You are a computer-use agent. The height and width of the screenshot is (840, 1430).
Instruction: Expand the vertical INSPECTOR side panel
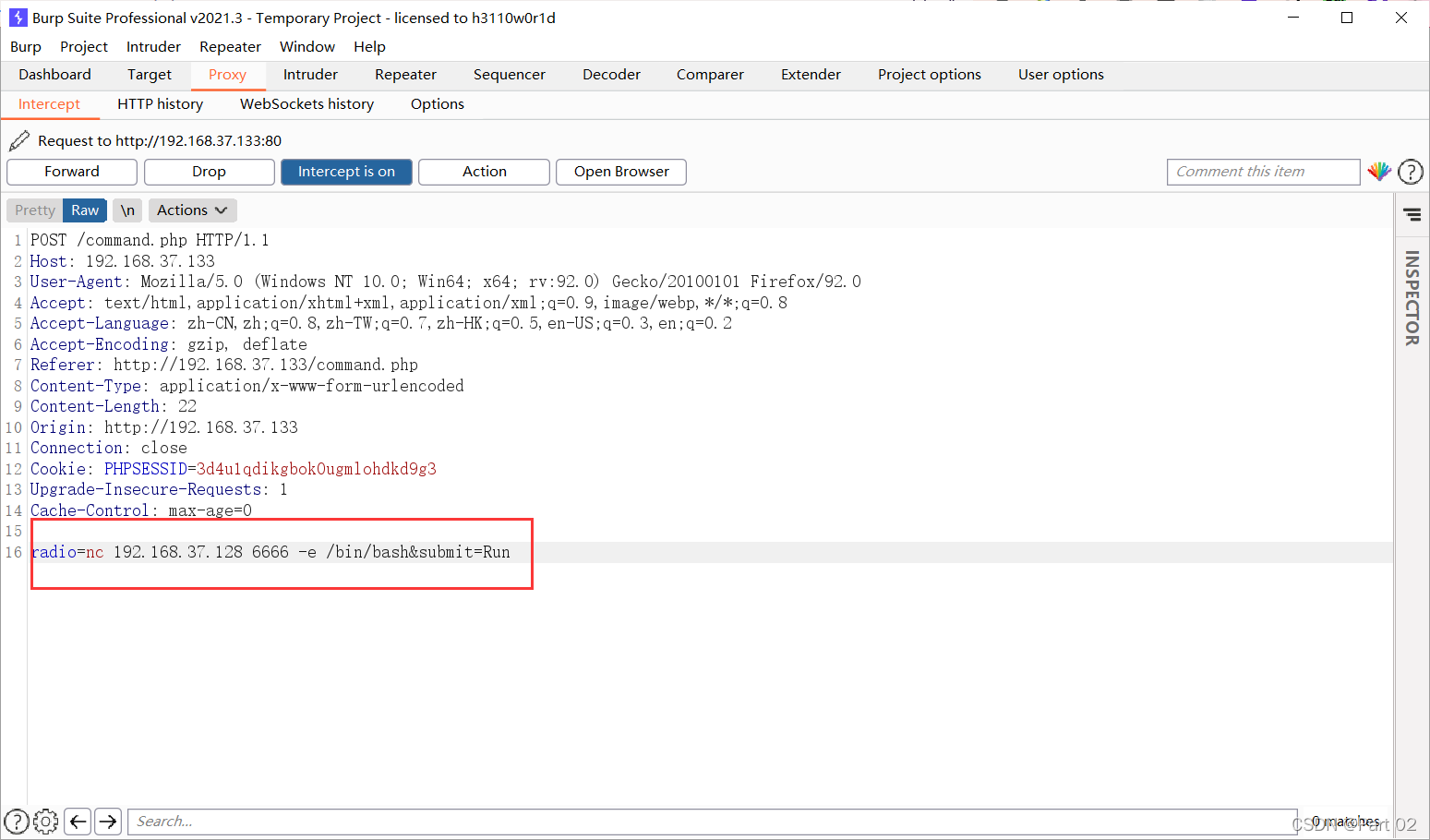pyautogui.click(x=1412, y=298)
